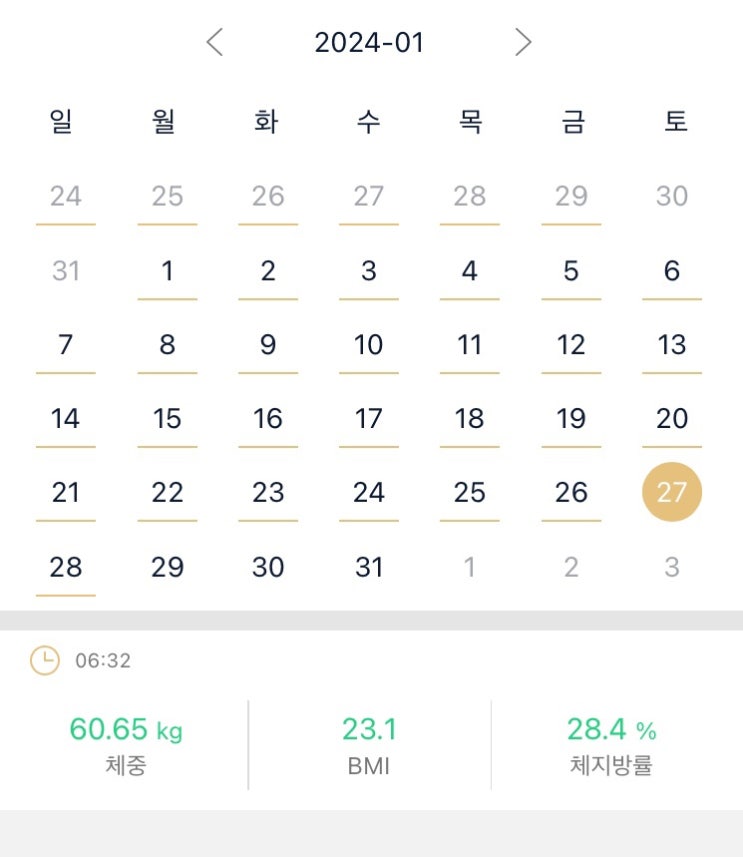Tap January 23 on the calendar
The width and height of the screenshot is (743, 857).
point(268,492)
